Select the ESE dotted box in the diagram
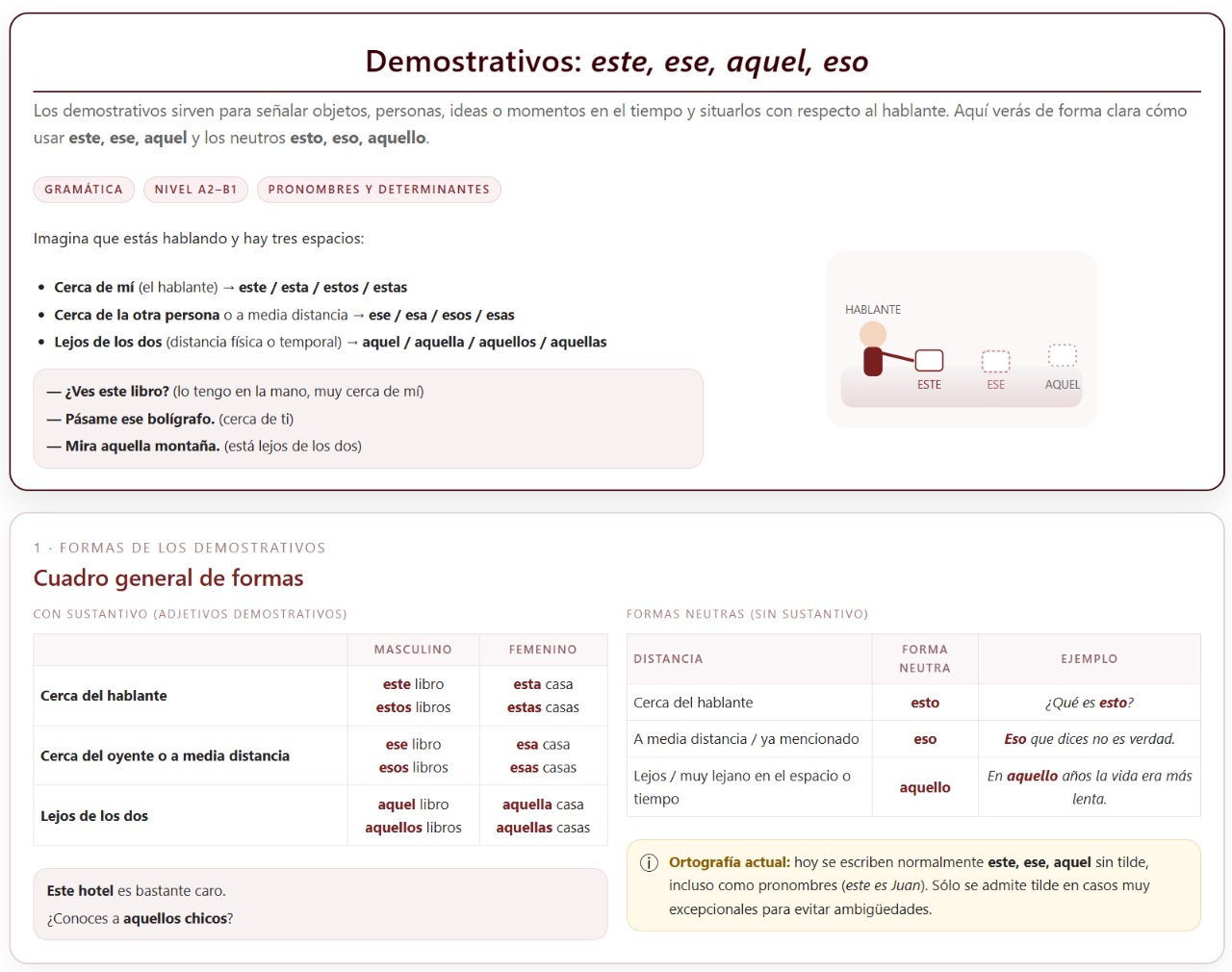The width and height of the screenshot is (1232, 972). (994, 360)
